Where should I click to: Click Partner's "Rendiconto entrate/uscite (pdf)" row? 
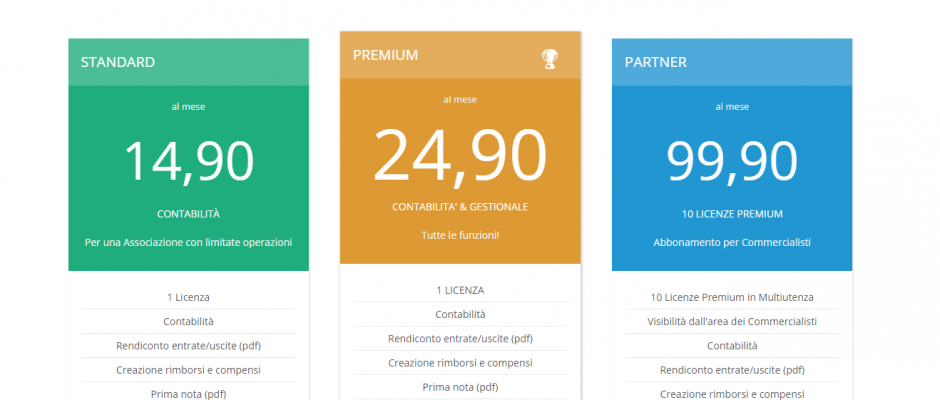pyautogui.click(x=732, y=370)
